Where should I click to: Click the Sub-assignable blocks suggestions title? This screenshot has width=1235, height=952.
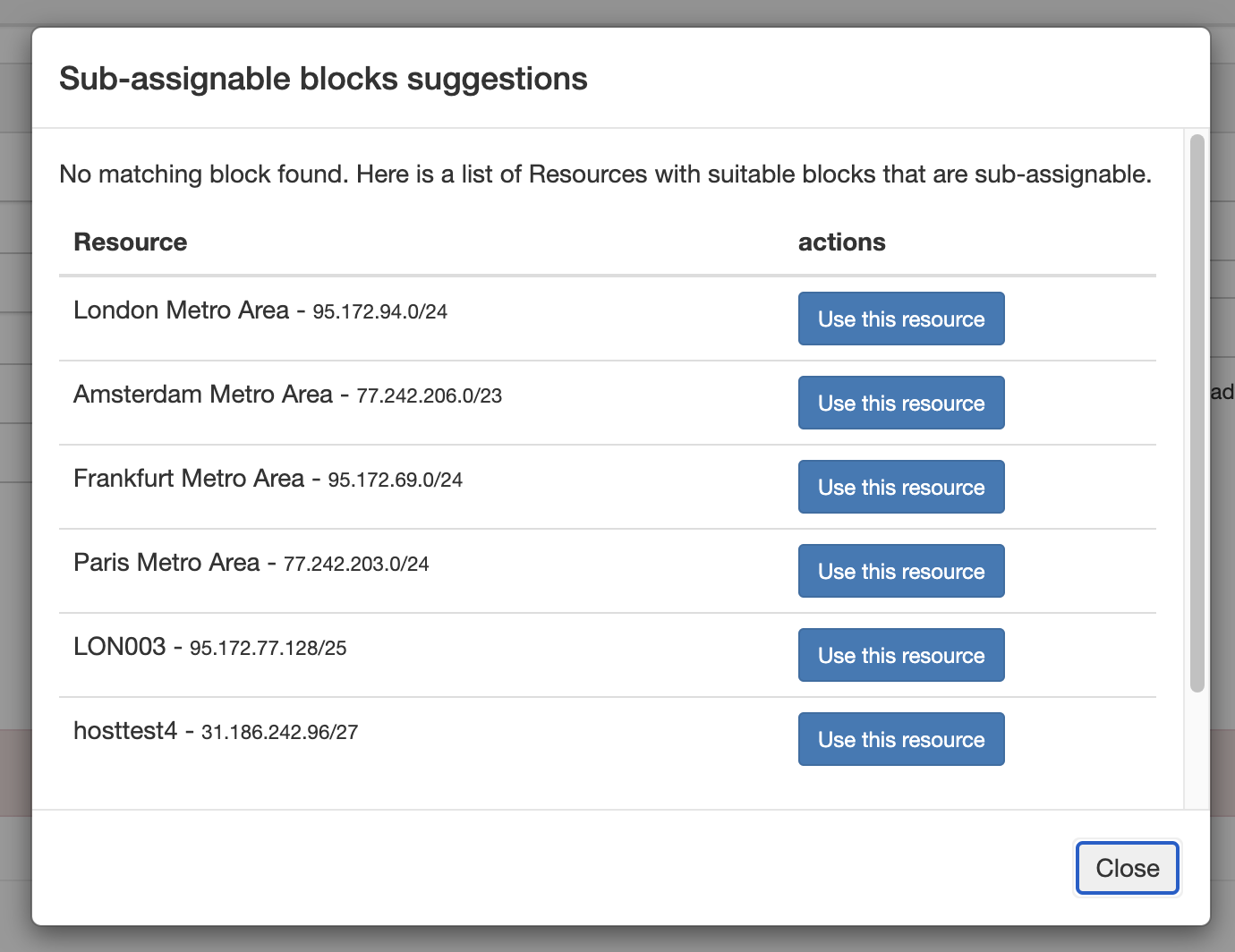pos(323,79)
